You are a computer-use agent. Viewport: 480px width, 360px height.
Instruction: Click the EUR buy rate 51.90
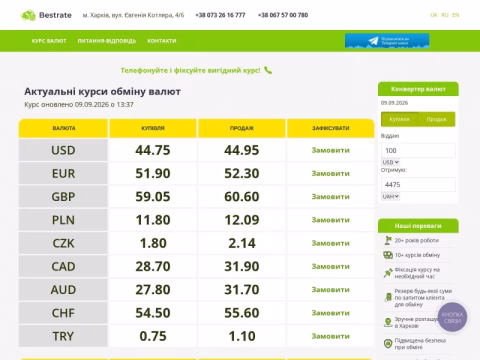click(153, 174)
